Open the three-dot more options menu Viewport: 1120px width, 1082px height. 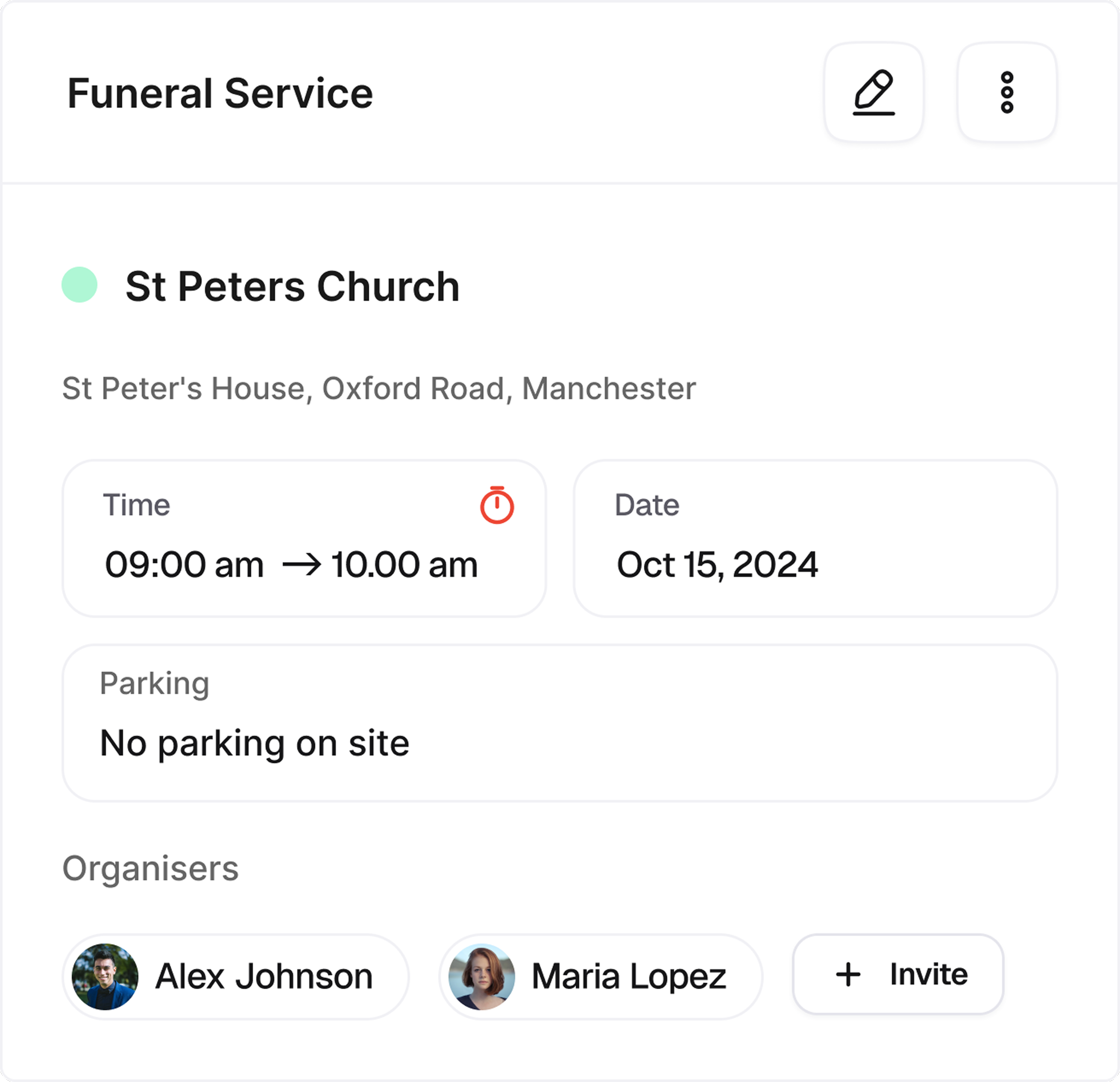[x=1007, y=92]
